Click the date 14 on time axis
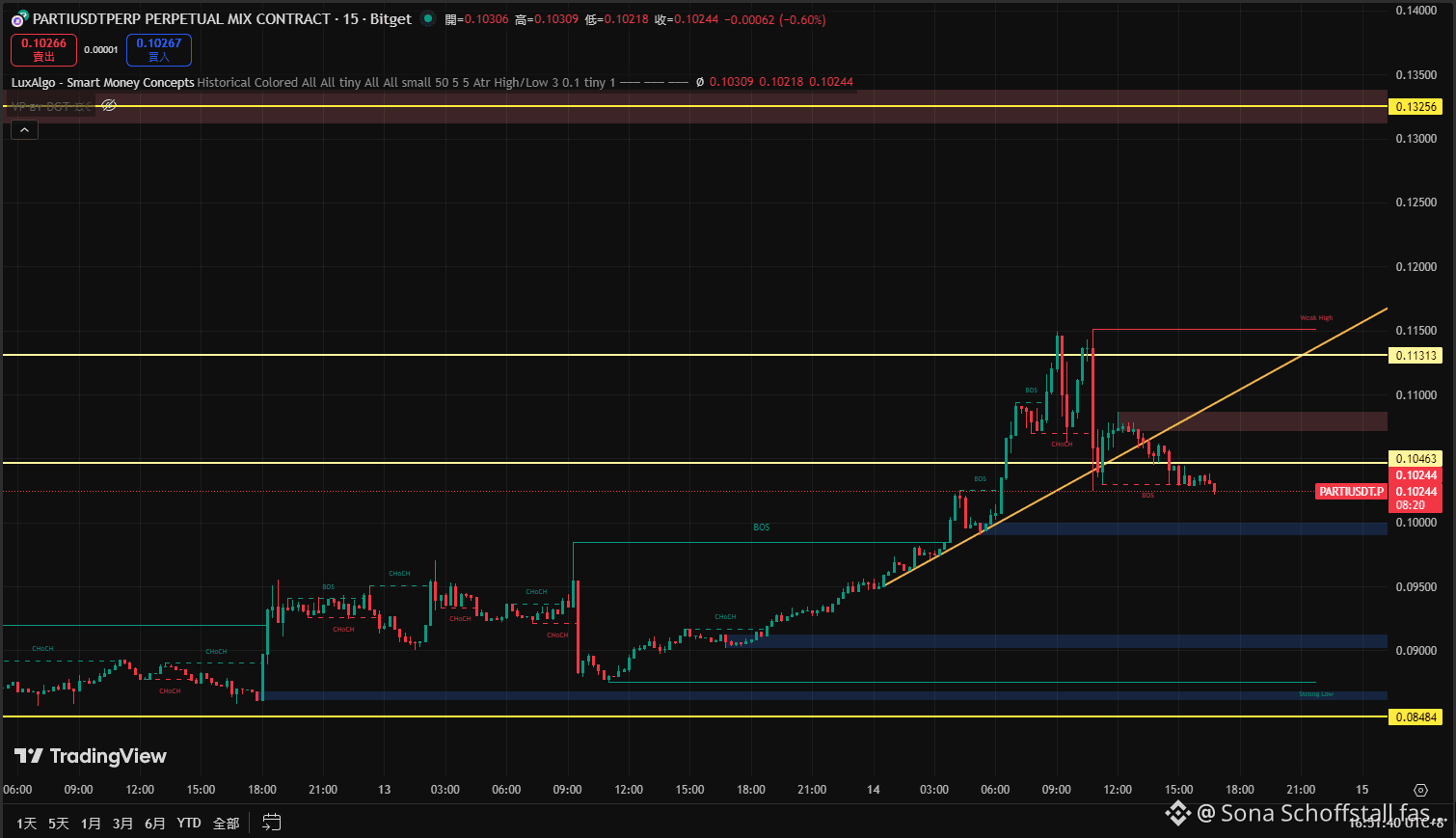The image size is (1456, 838). point(873,790)
